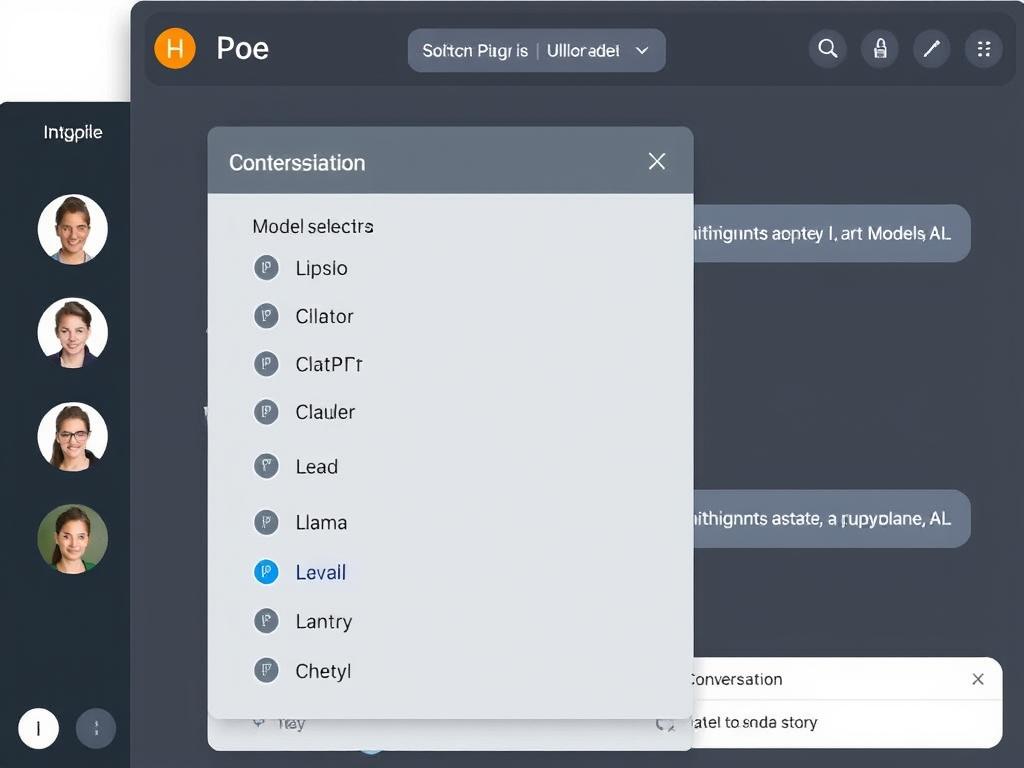Image resolution: width=1024 pixels, height=768 pixels.
Task: Click the icon beside Lead
Action: click(266, 466)
